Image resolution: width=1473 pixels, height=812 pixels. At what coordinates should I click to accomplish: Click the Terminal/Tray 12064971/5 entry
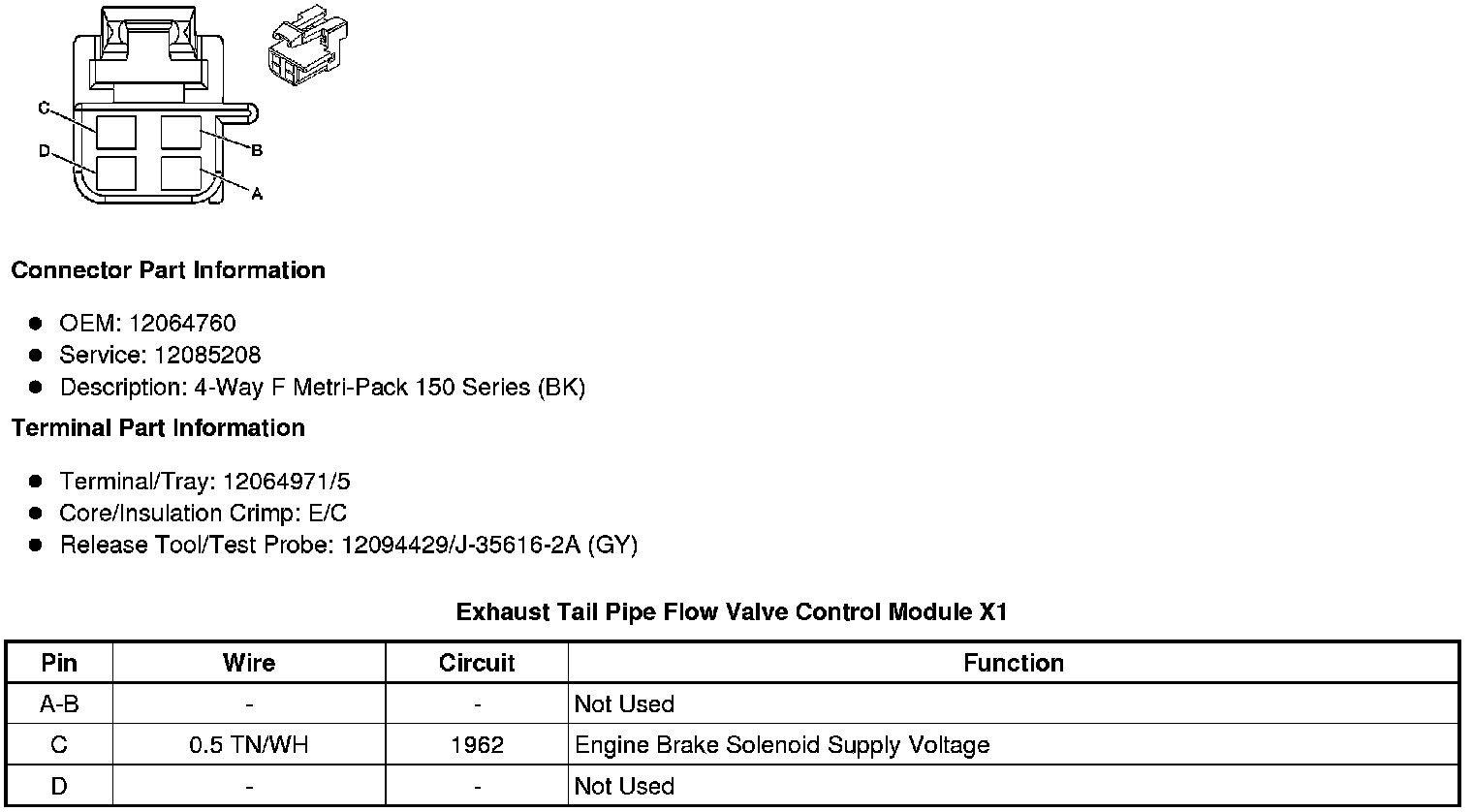(x=204, y=482)
